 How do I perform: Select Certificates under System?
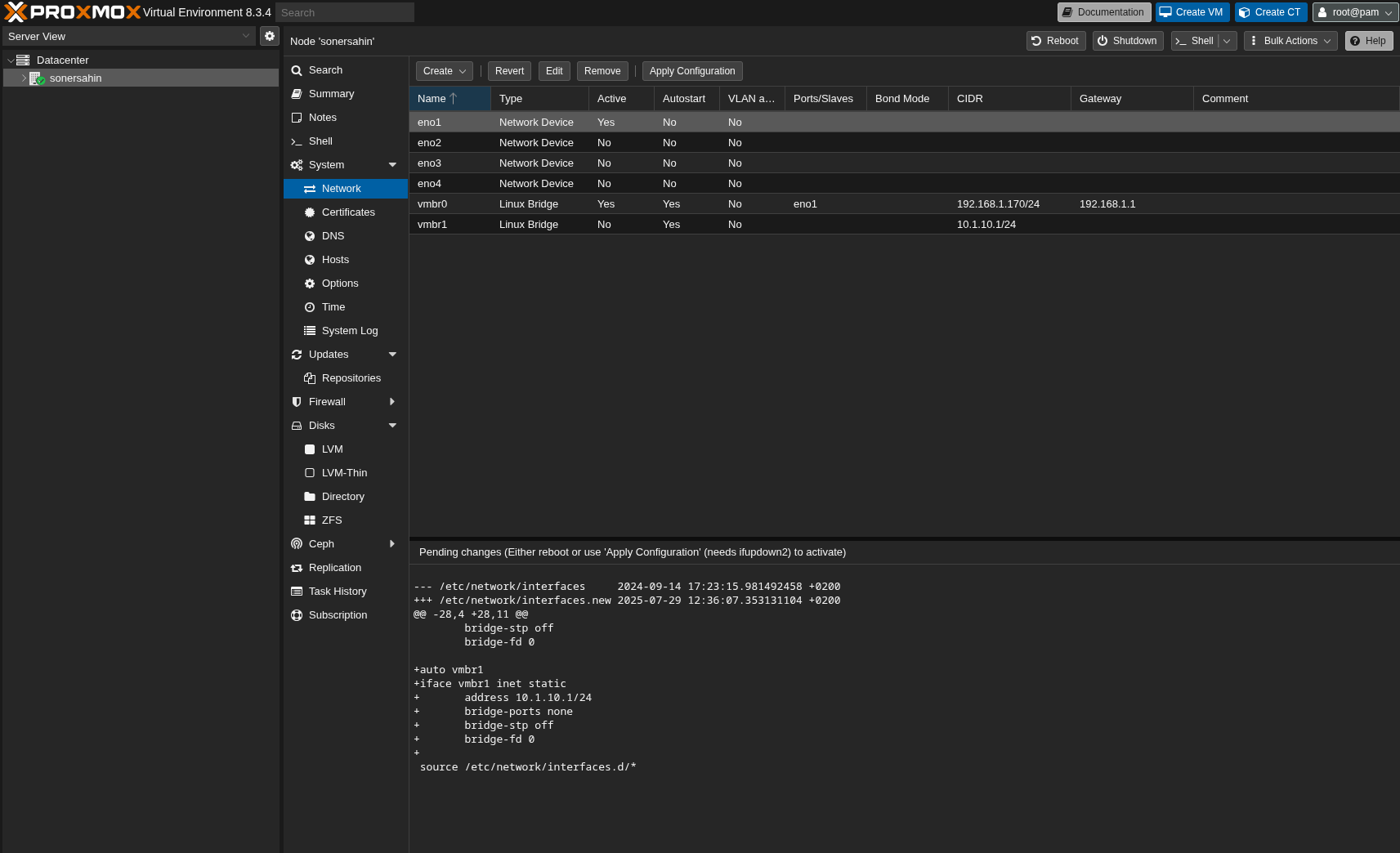pyautogui.click(x=347, y=212)
